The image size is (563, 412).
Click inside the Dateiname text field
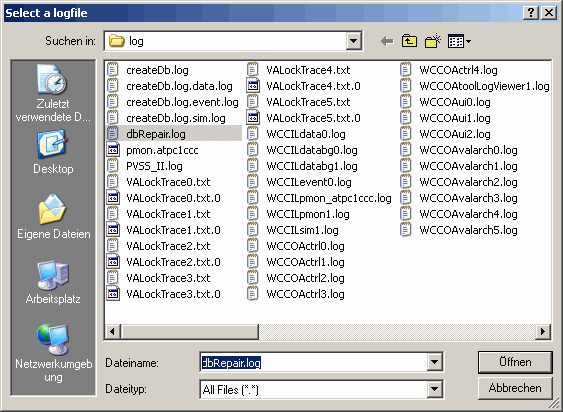[x=314, y=362]
